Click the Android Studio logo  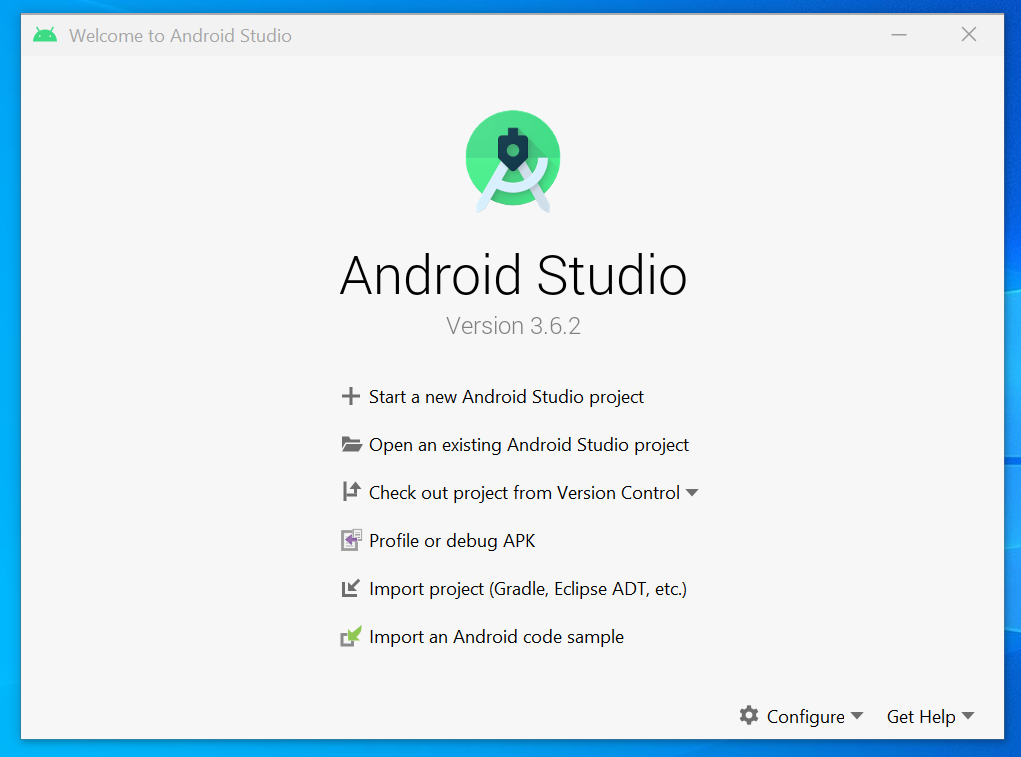pos(513,161)
